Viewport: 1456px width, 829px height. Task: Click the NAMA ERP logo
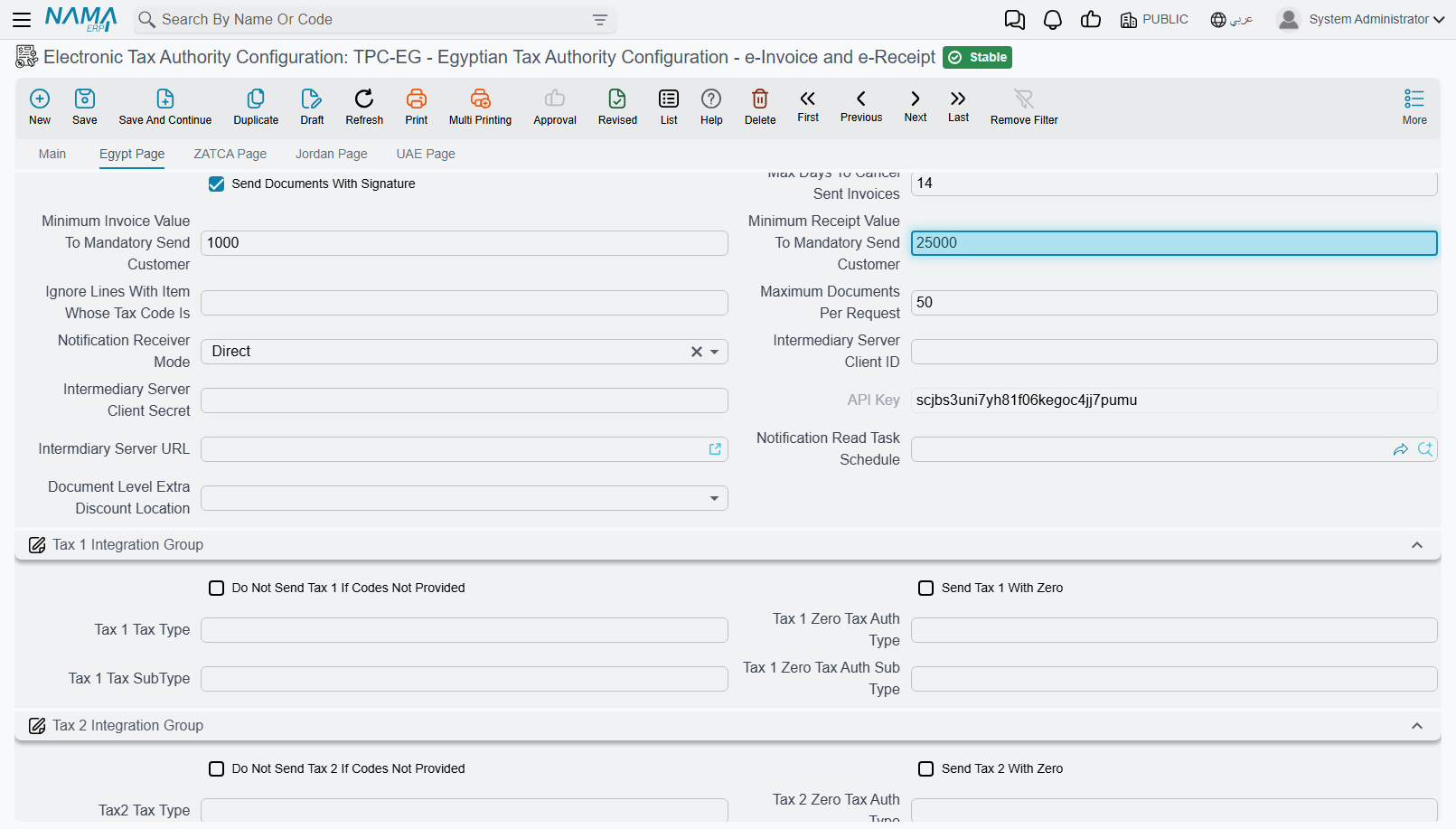coord(81,19)
